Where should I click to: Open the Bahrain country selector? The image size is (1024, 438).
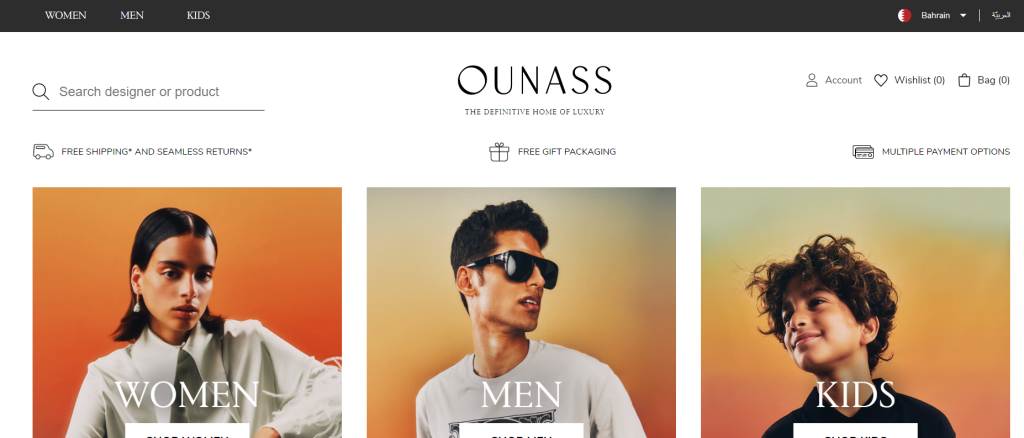pos(933,15)
